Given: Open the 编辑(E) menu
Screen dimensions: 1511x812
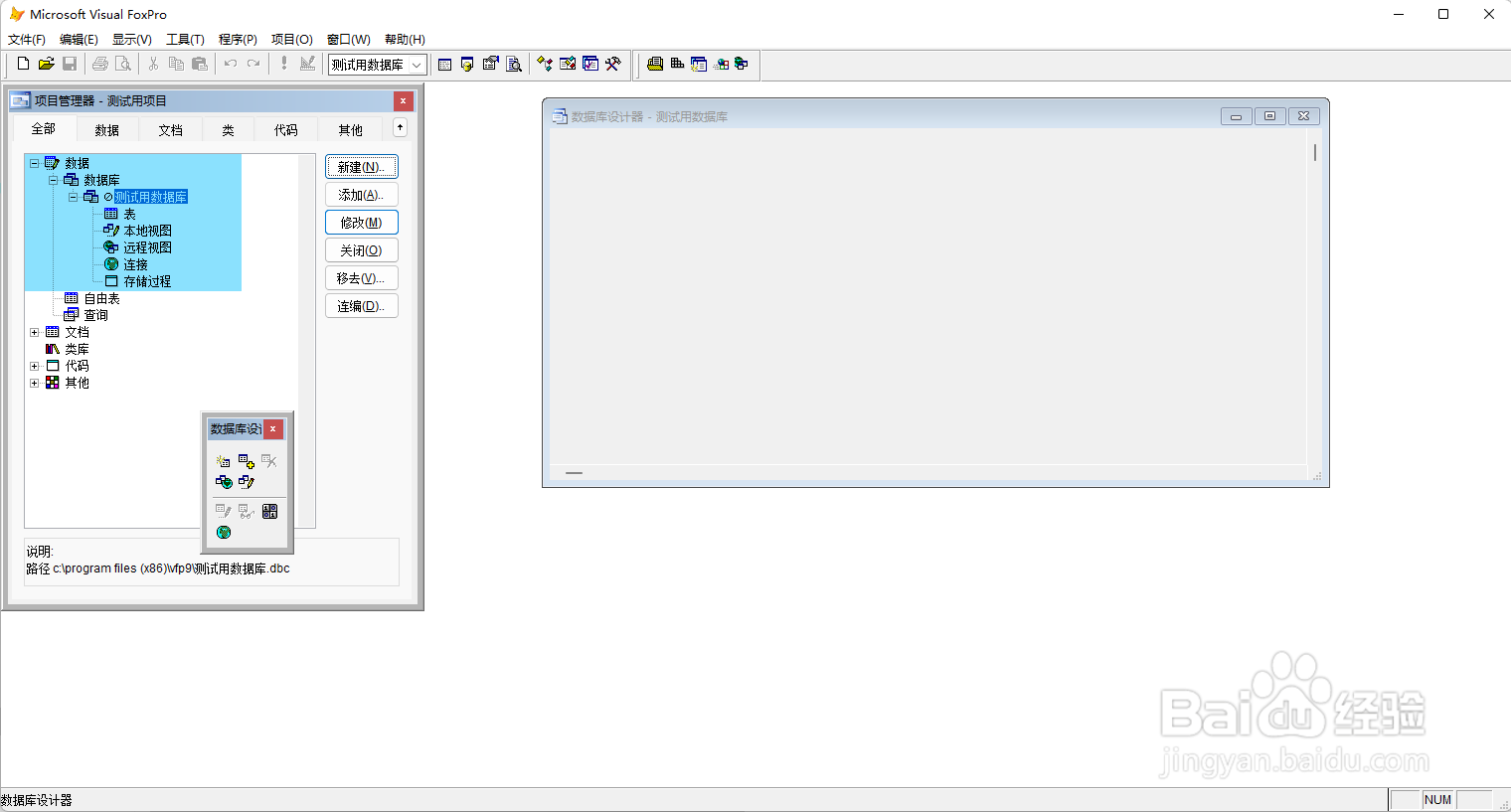Looking at the screenshot, I should coord(79,40).
